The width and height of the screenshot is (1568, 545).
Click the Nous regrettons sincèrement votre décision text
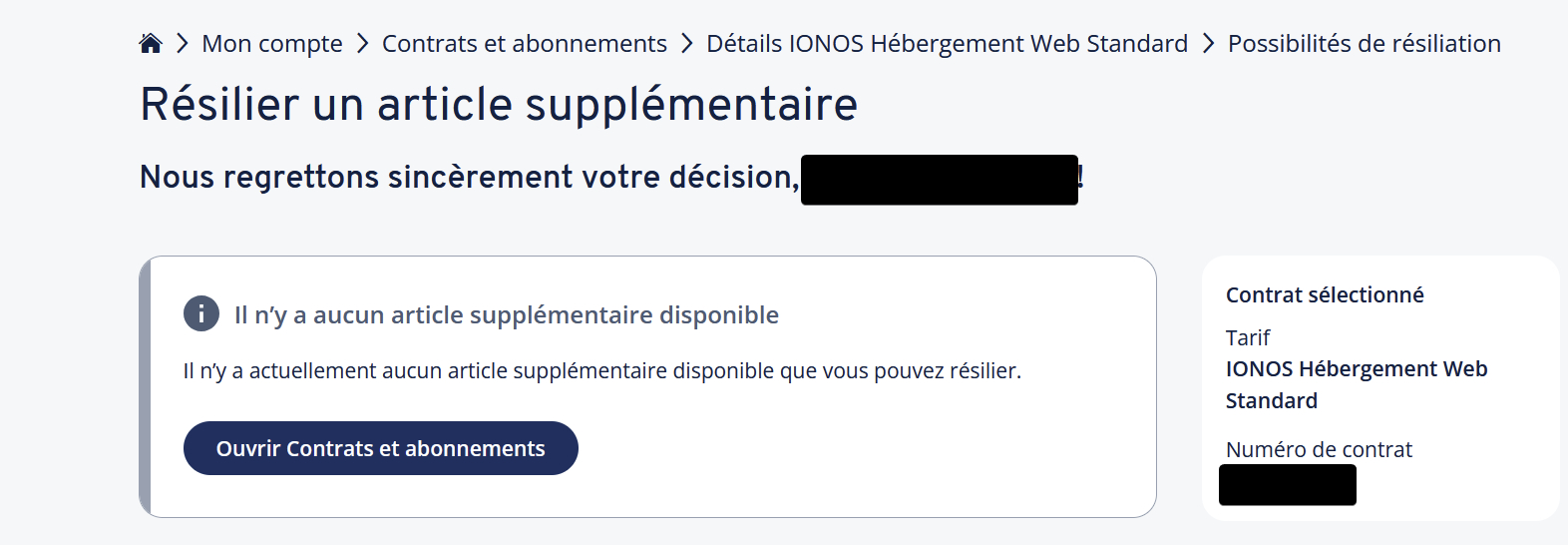click(469, 177)
